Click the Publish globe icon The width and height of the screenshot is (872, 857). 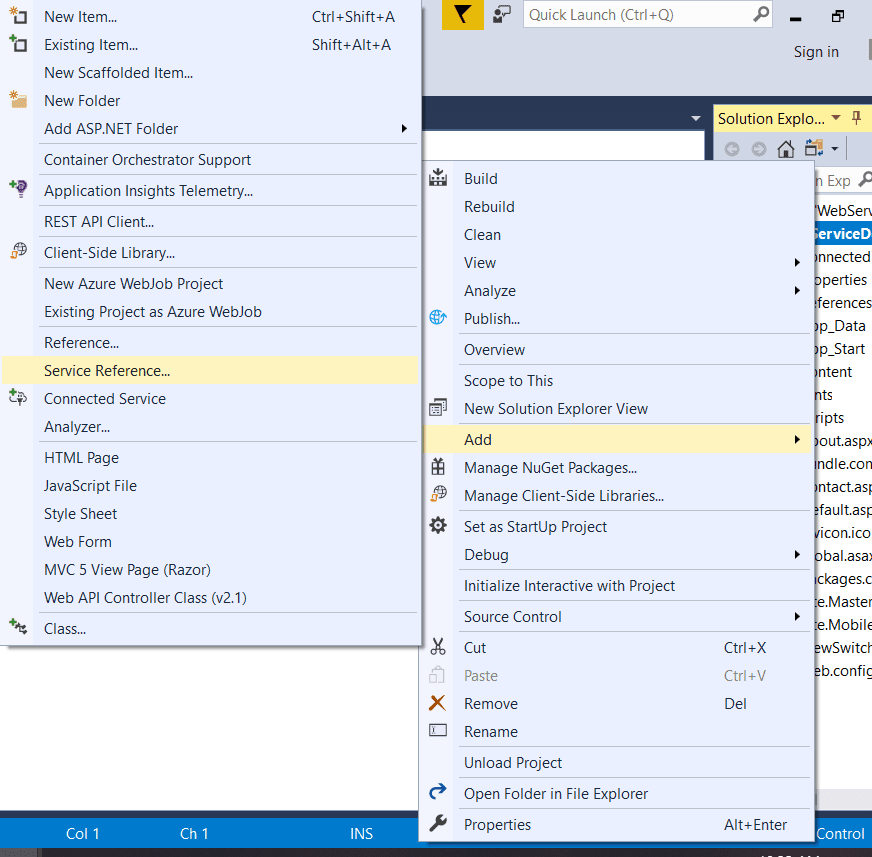(438, 318)
